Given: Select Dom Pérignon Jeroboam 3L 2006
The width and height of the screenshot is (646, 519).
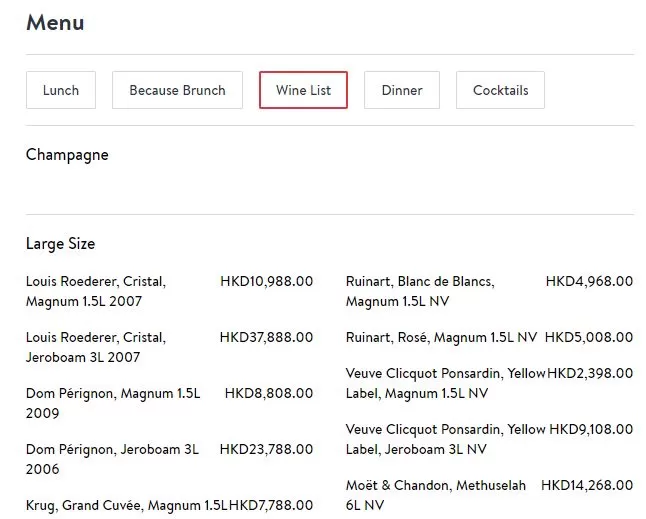Looking at the screenshot, I should click(112, 459).
